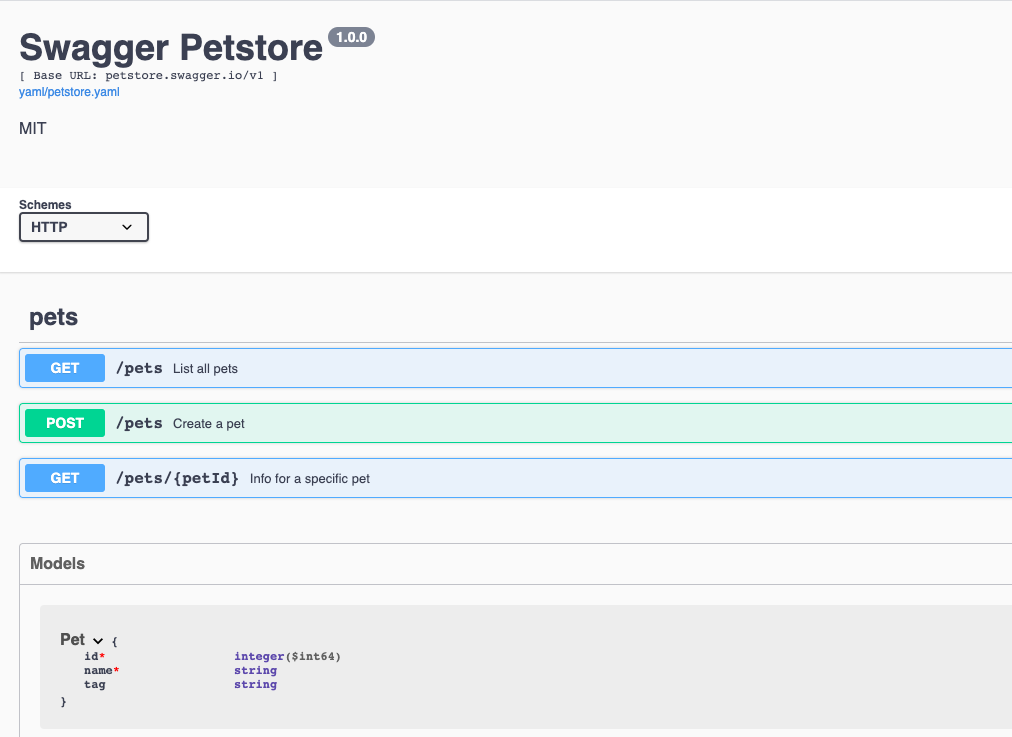Click the string type of the tag property
The height and width of the screenshot is (737, 1012).
pyautogui.click(x=256, y=685)
